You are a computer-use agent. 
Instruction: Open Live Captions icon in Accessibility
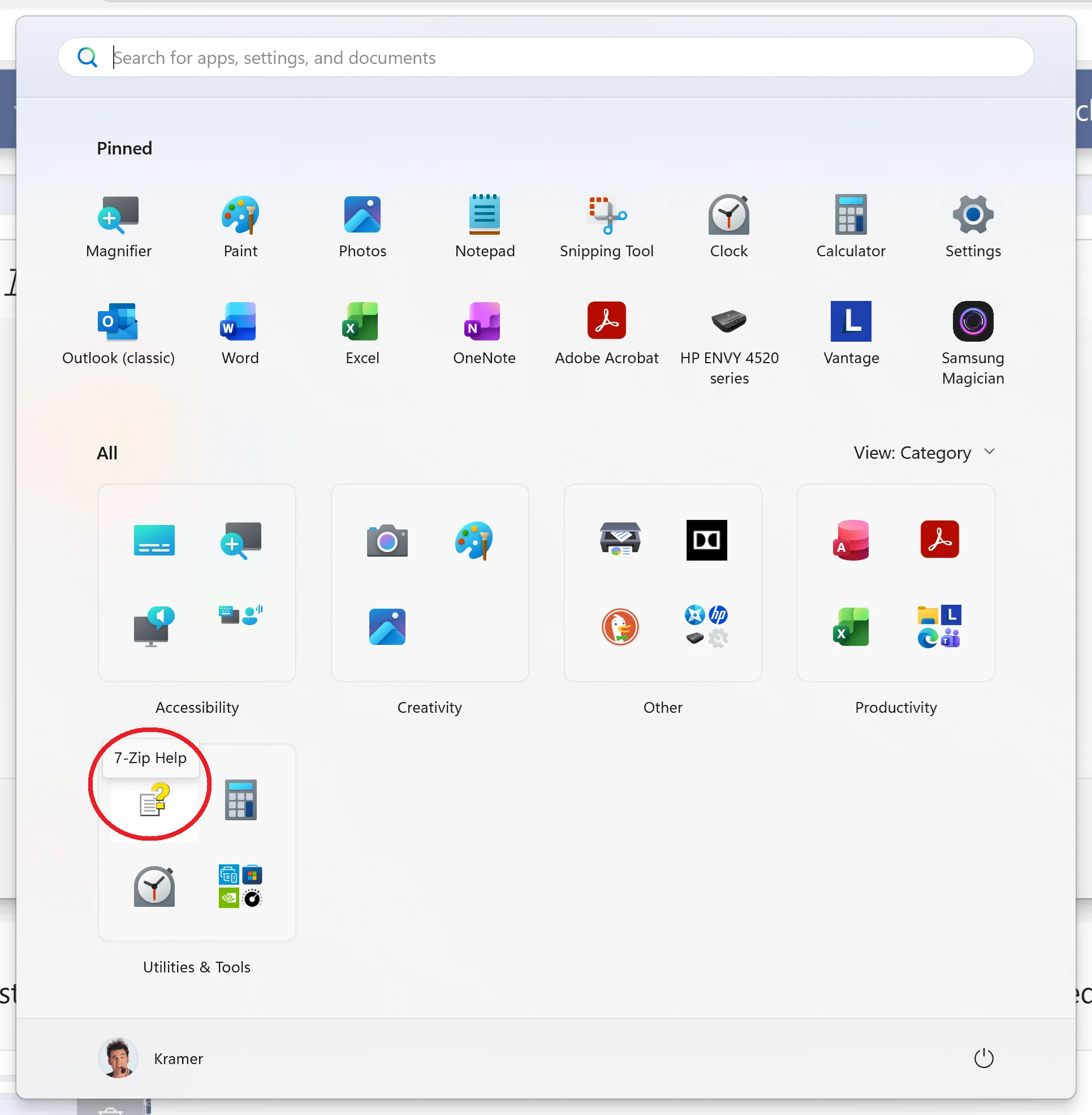154,541
